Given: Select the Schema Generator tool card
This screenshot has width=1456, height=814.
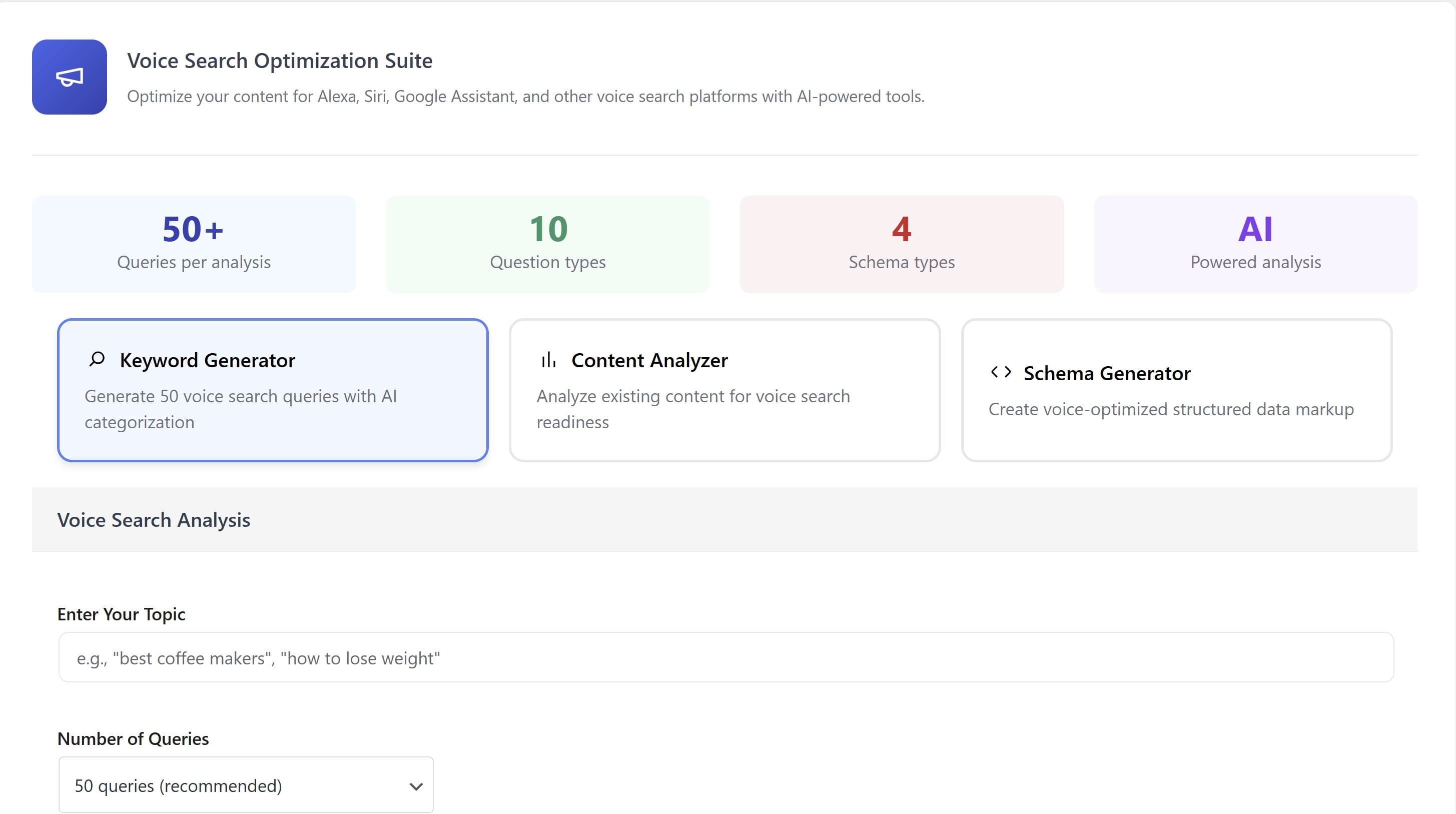Looking at the screenshot, I should point(1177,390).
